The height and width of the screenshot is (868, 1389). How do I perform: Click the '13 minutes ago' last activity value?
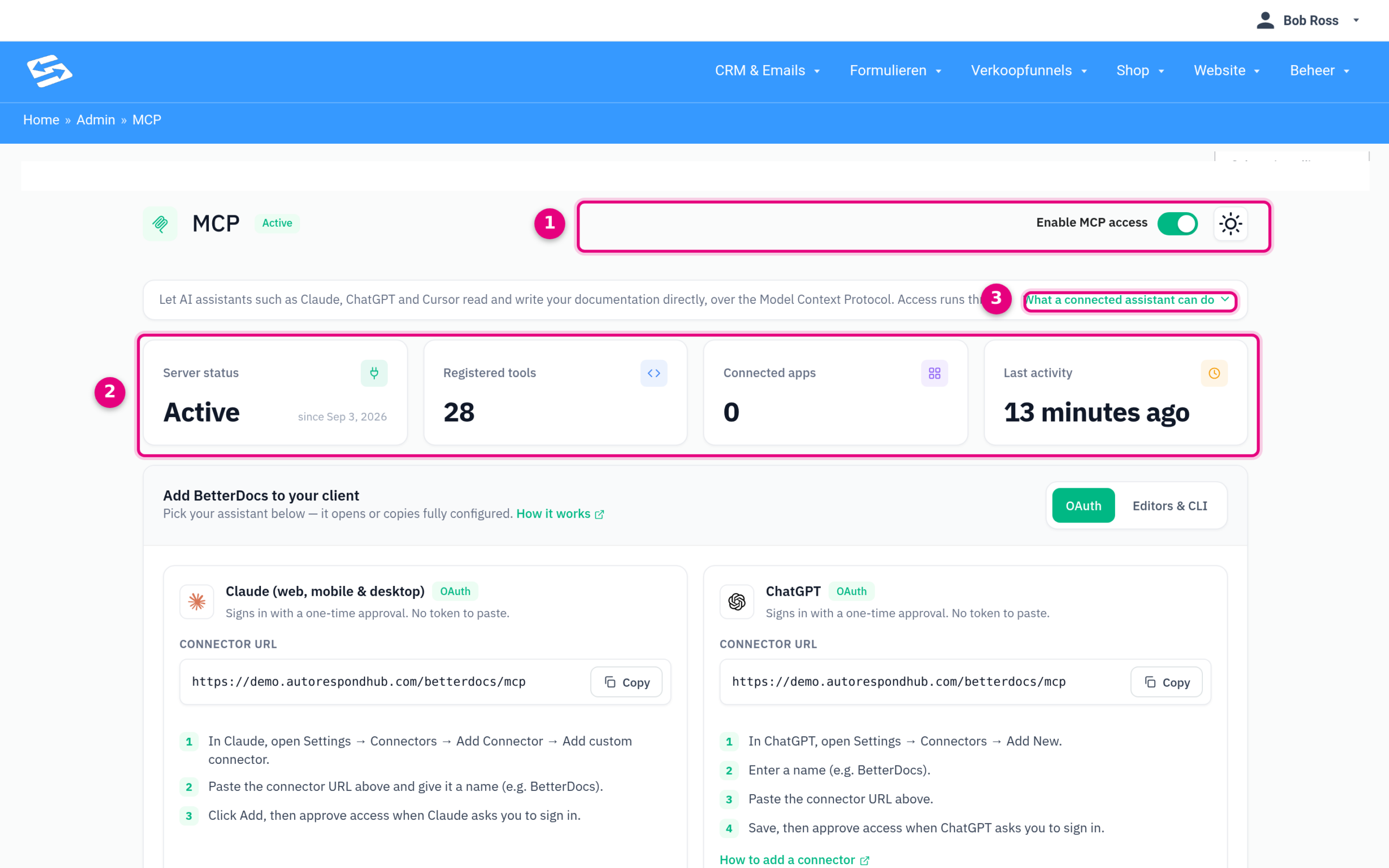1096,413
